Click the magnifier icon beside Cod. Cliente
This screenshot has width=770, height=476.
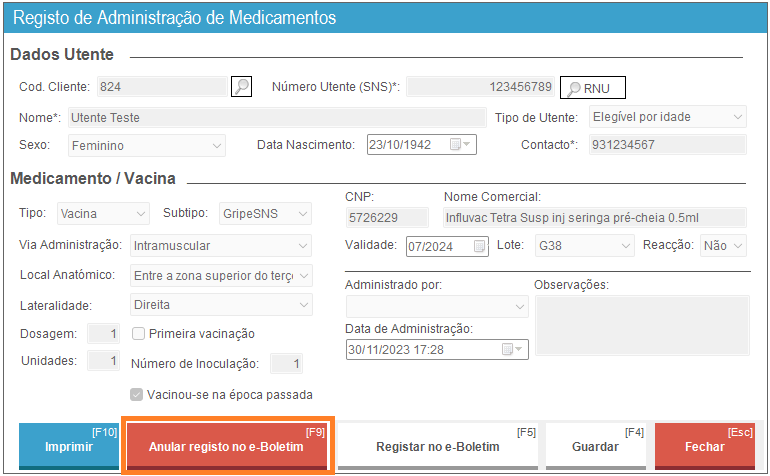pos(241,87)
